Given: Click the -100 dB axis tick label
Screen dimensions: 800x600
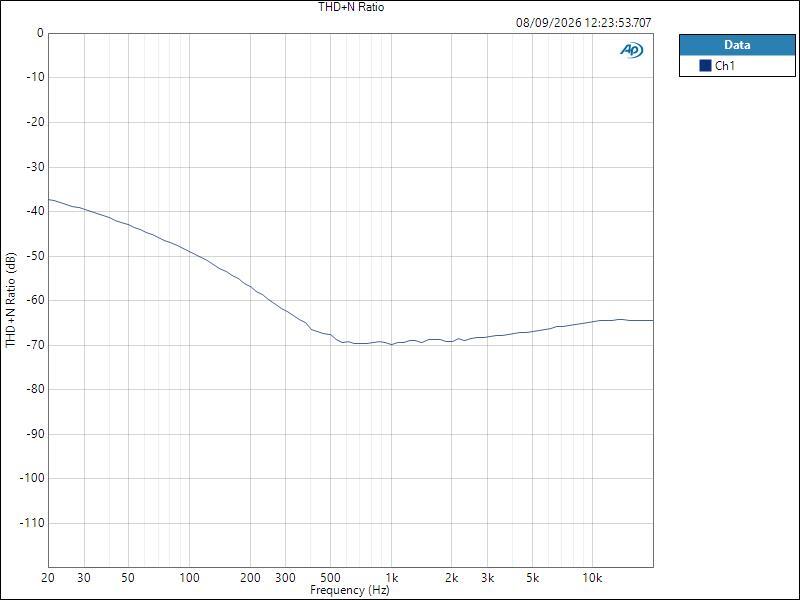Looking at the screenshot, I should [x=32, y=478].
